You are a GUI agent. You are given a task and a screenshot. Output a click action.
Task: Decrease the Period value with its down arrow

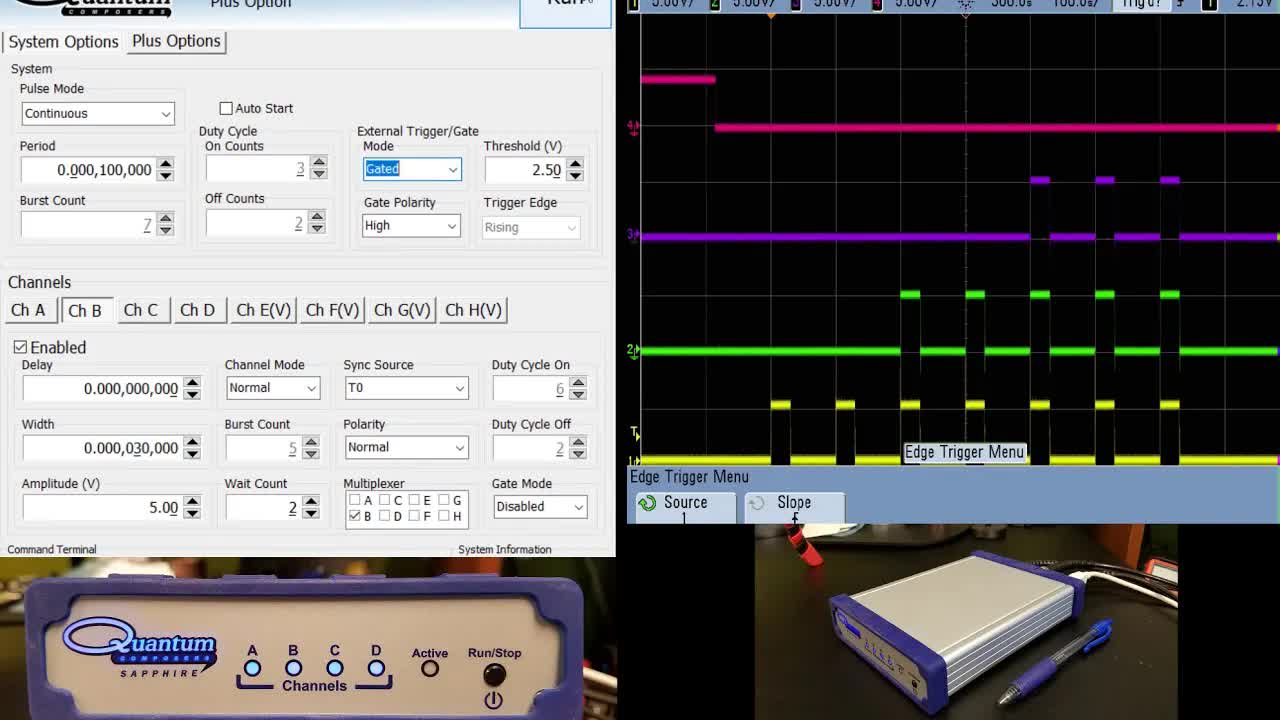(x=165, y=176)
